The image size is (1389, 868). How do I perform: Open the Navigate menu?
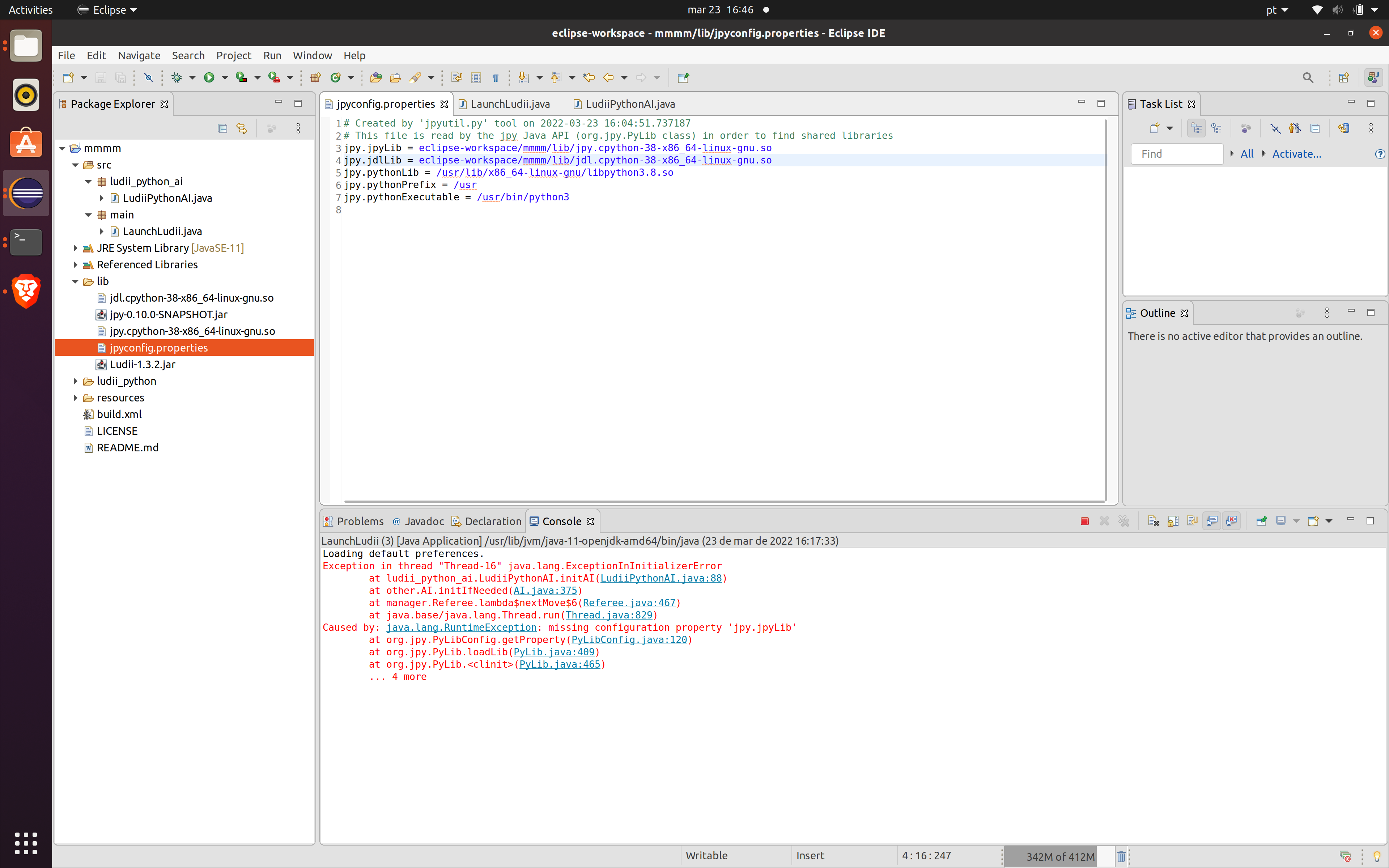coord(139,56)
